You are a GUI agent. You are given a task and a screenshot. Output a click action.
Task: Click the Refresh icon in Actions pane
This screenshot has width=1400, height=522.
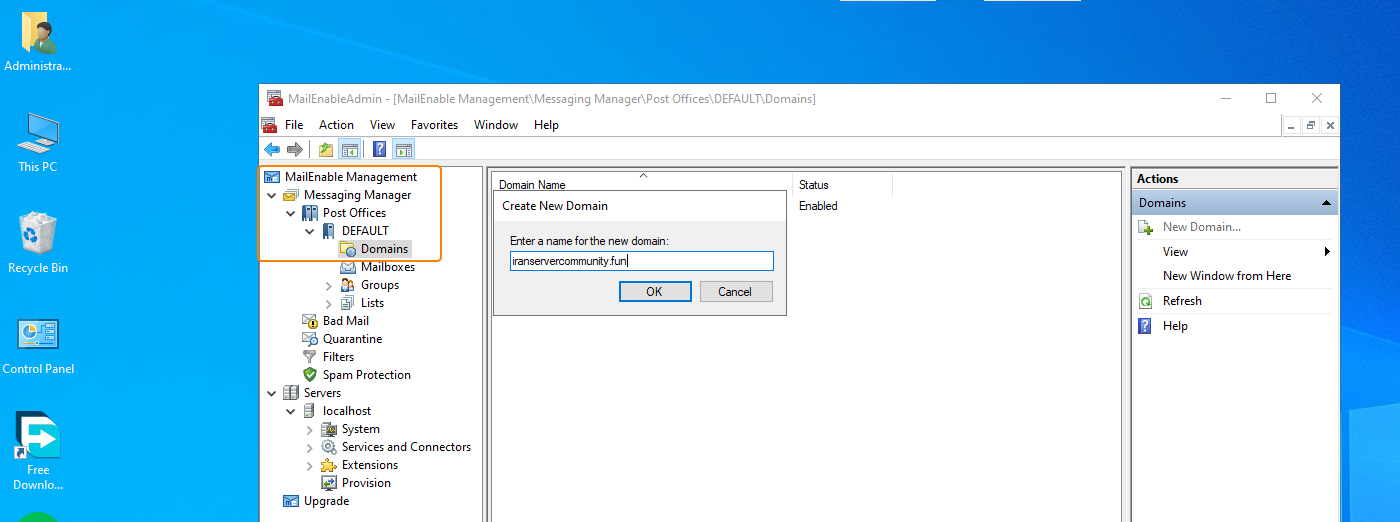pos(1145,301)
